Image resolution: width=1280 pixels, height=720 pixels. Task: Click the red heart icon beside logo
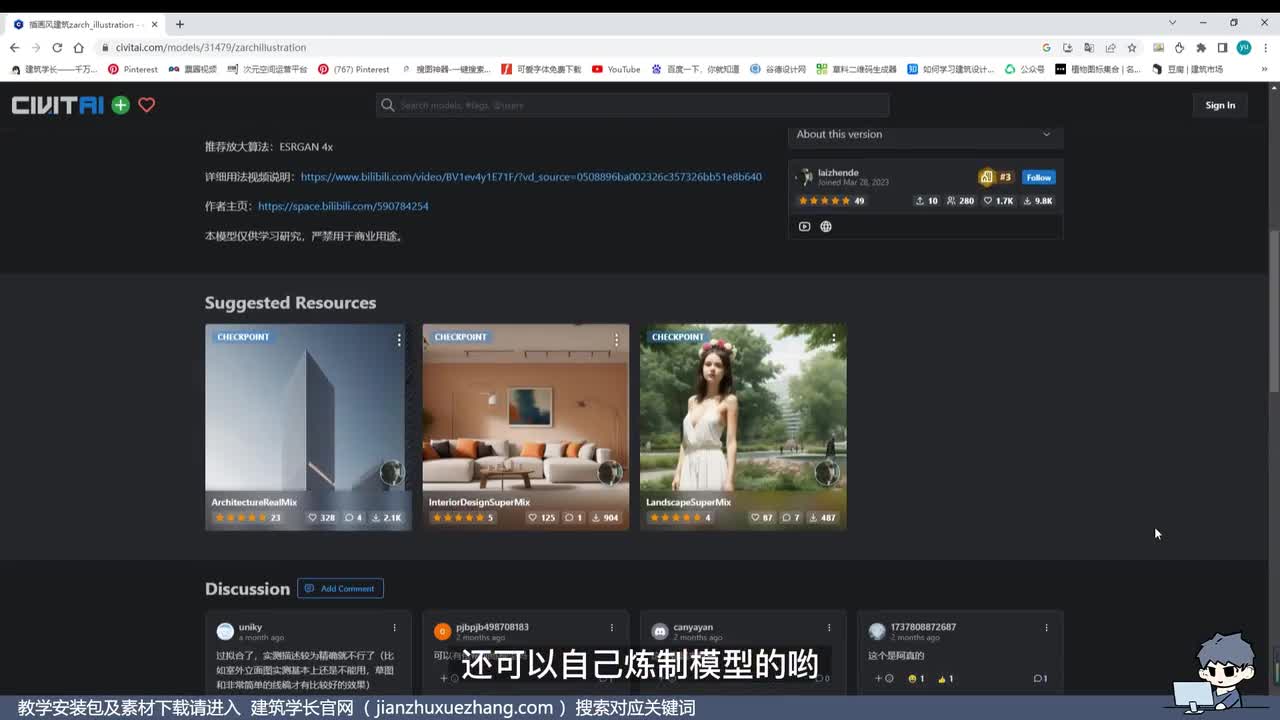click(147, 105)
